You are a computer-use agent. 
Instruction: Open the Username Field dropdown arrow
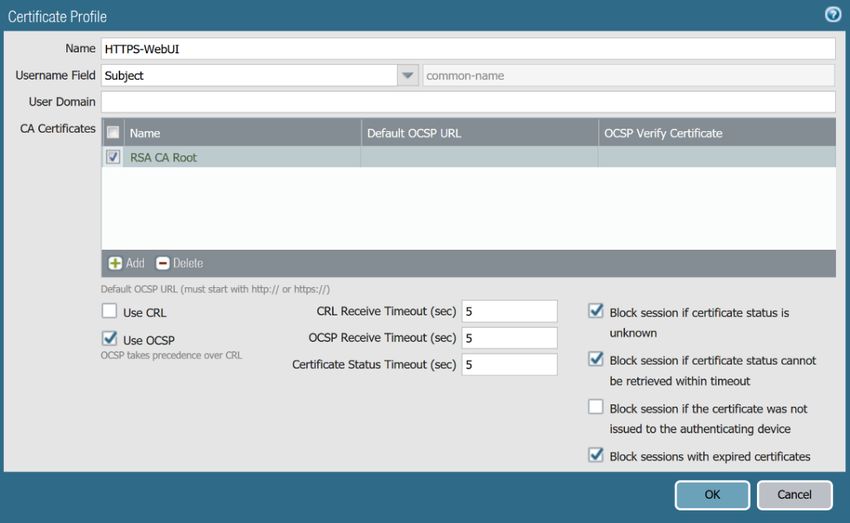coord(408,75)
